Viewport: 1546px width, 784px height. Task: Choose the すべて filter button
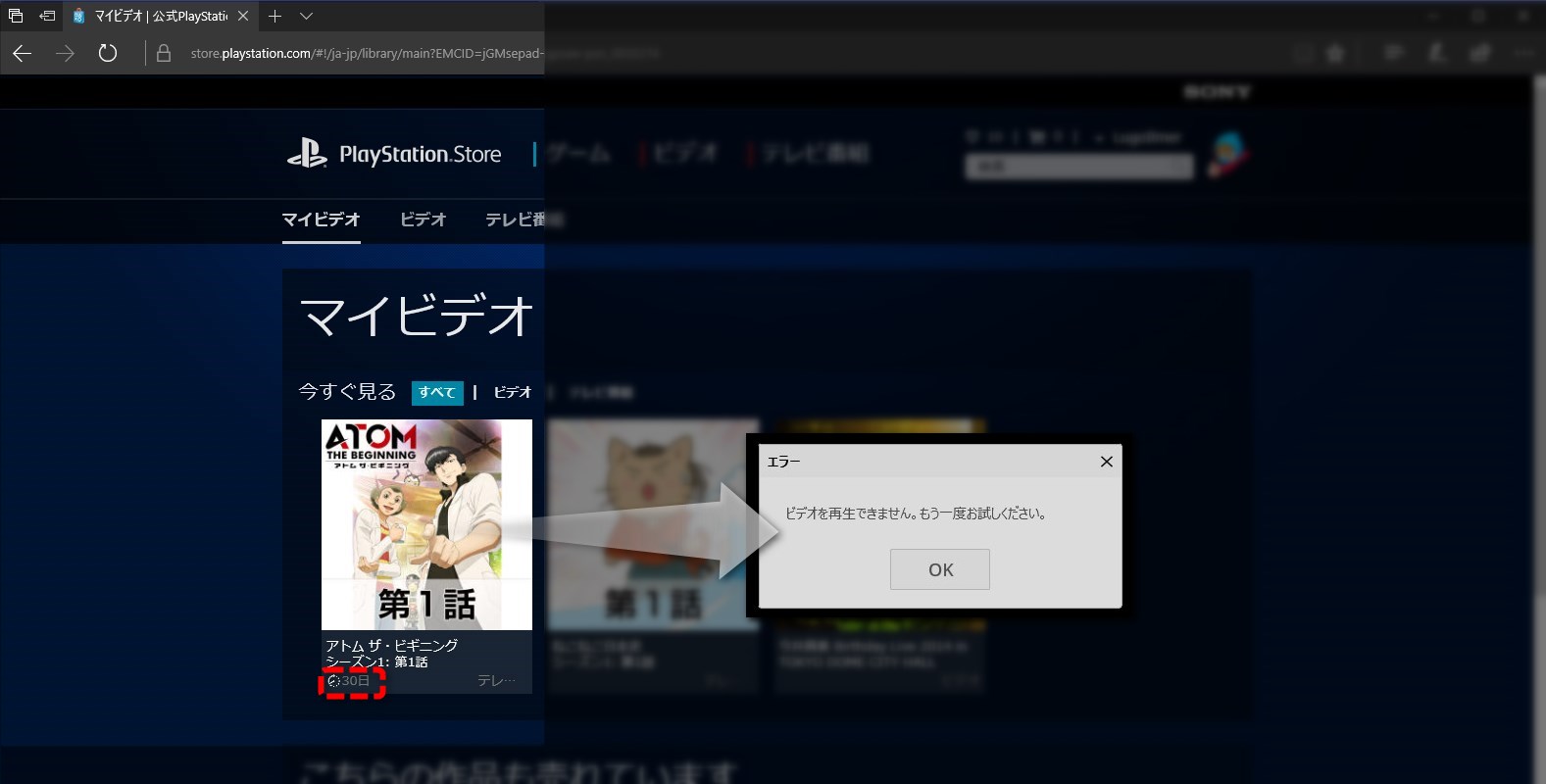click(437, 392)
